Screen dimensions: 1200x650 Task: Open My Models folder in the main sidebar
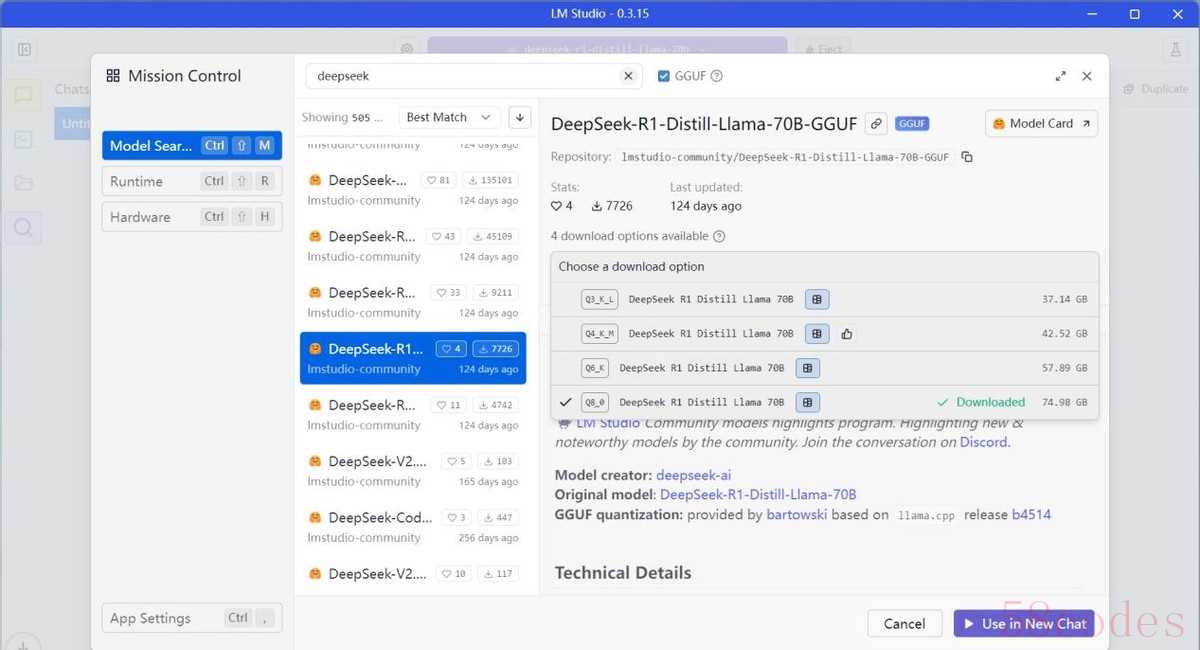(x=22, y=183)
